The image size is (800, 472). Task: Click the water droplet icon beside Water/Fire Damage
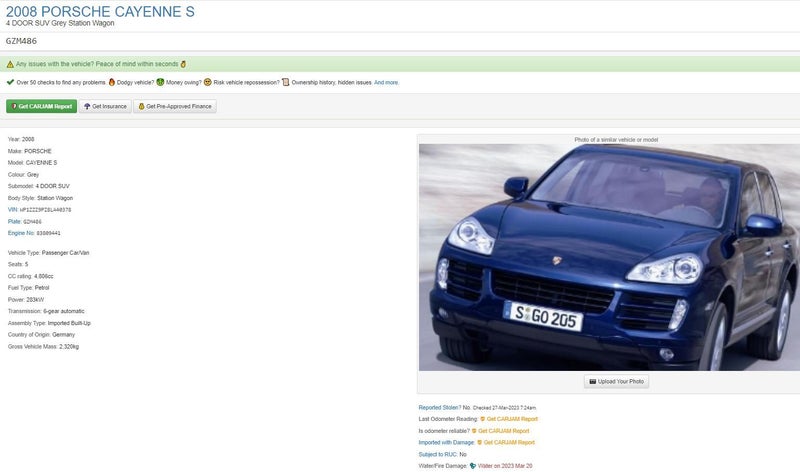472,466
